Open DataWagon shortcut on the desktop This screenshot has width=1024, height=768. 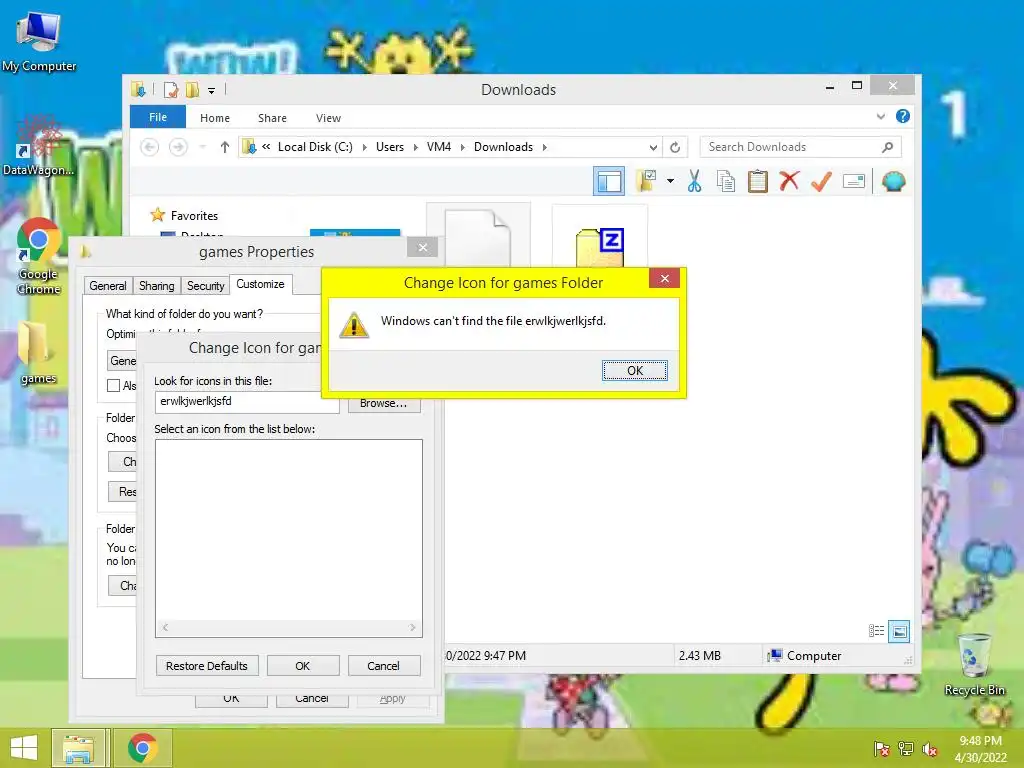coord(39,146)
